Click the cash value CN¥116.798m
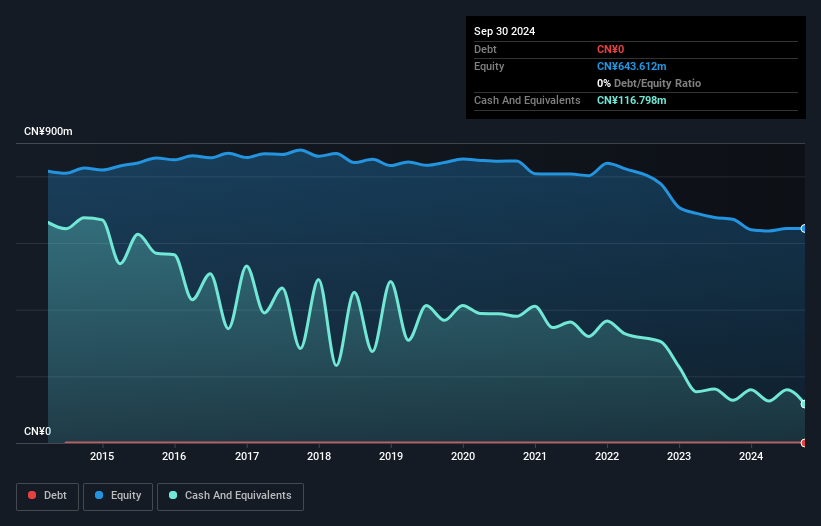 631,100
